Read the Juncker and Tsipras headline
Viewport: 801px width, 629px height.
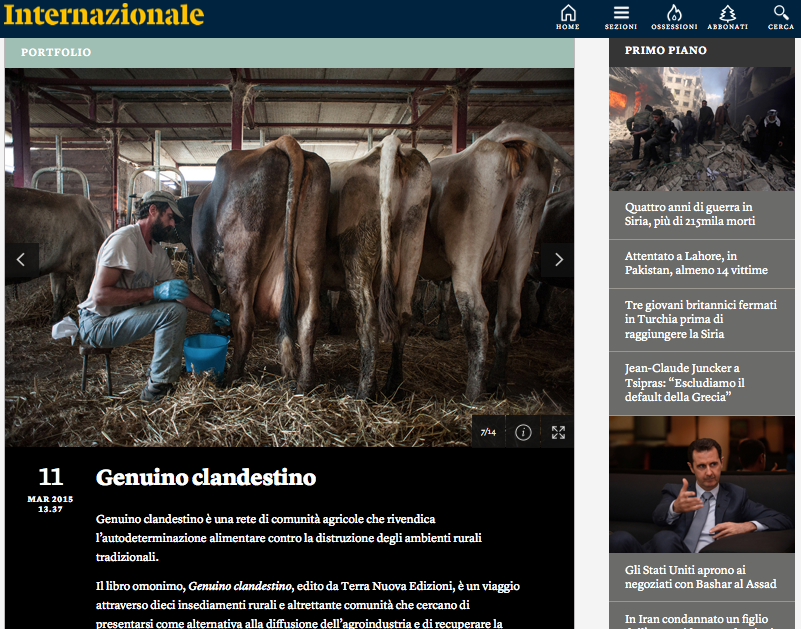coord(685,382)
